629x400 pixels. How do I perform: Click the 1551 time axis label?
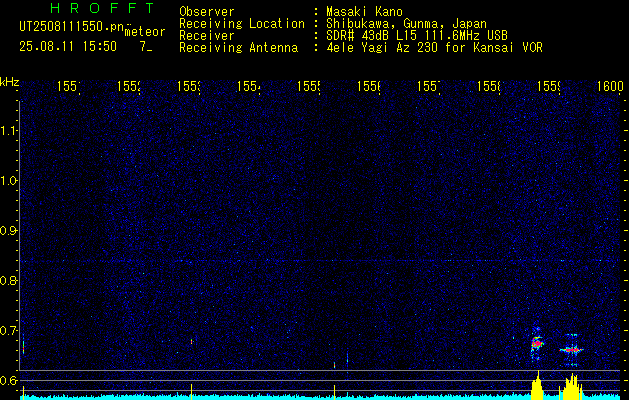pyautogui.click(x=69, y=86)
